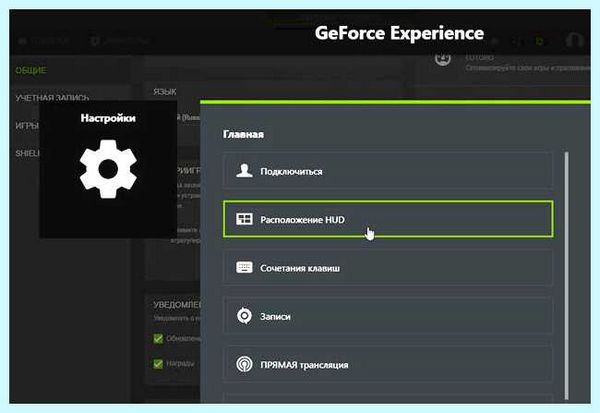
Task: Open the Записи recordings settings
Action: 388,316
